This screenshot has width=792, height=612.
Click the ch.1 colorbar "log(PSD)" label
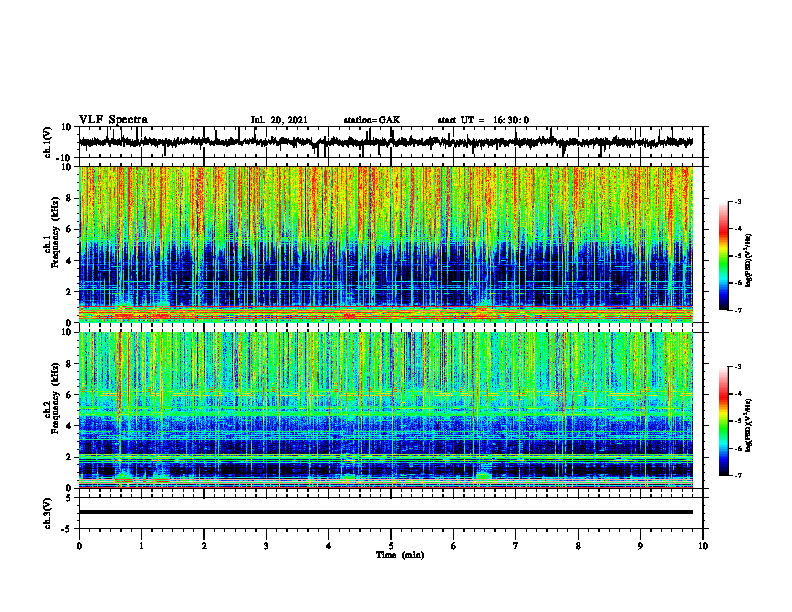(750, 260)
